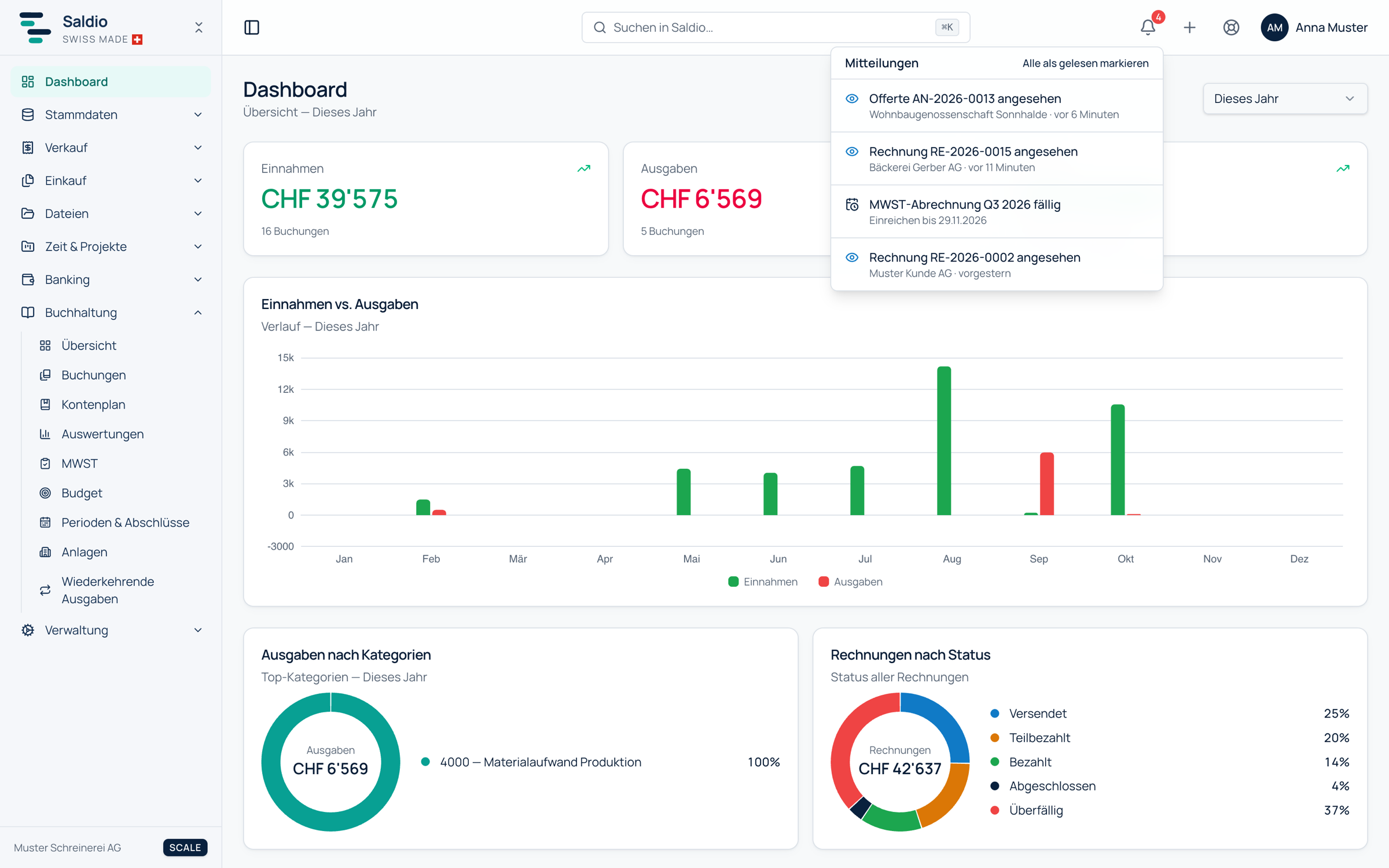Open the Dieses Jahr period dropdown

pos(1285,99)
